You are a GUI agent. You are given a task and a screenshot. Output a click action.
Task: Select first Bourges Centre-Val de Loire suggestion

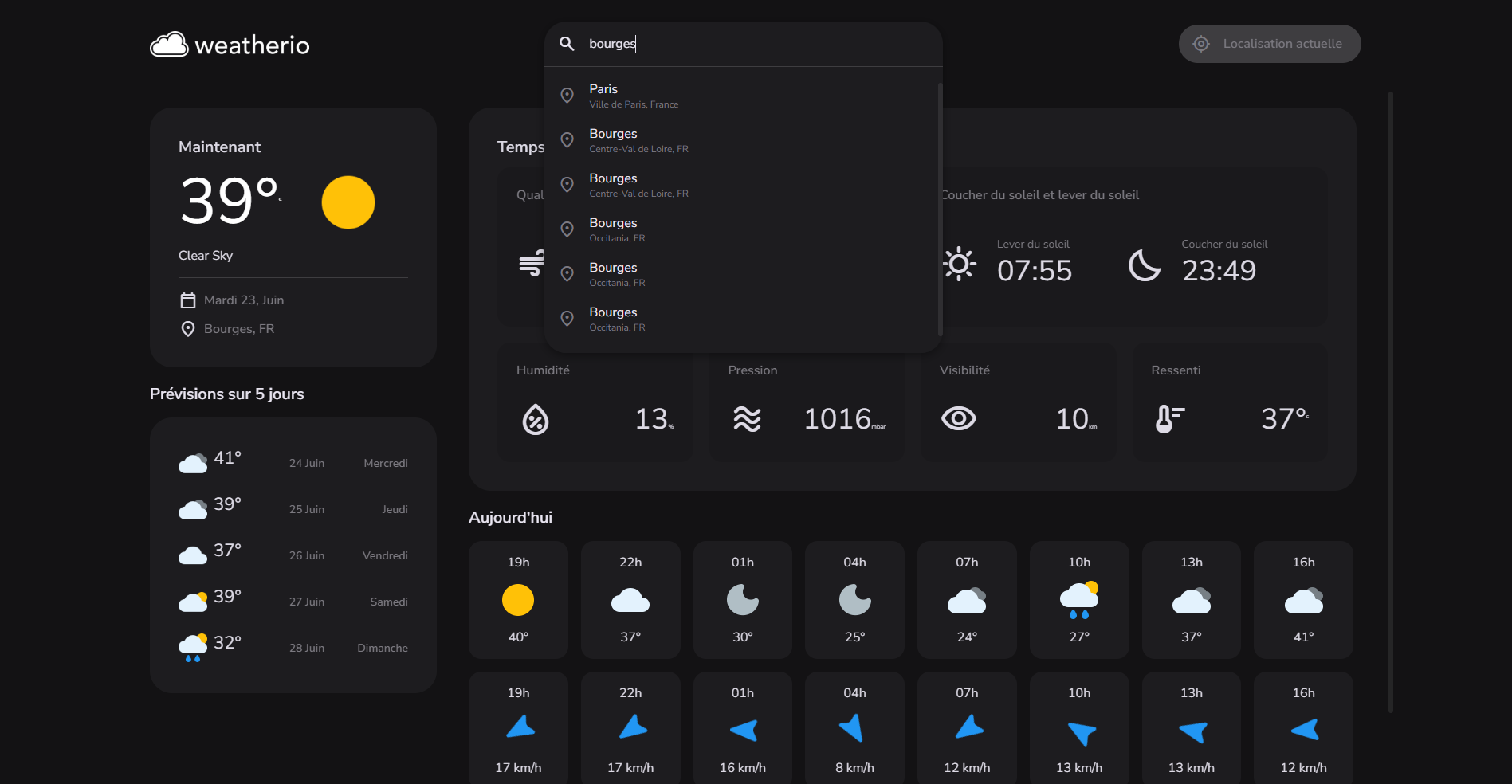coord(742,140)
